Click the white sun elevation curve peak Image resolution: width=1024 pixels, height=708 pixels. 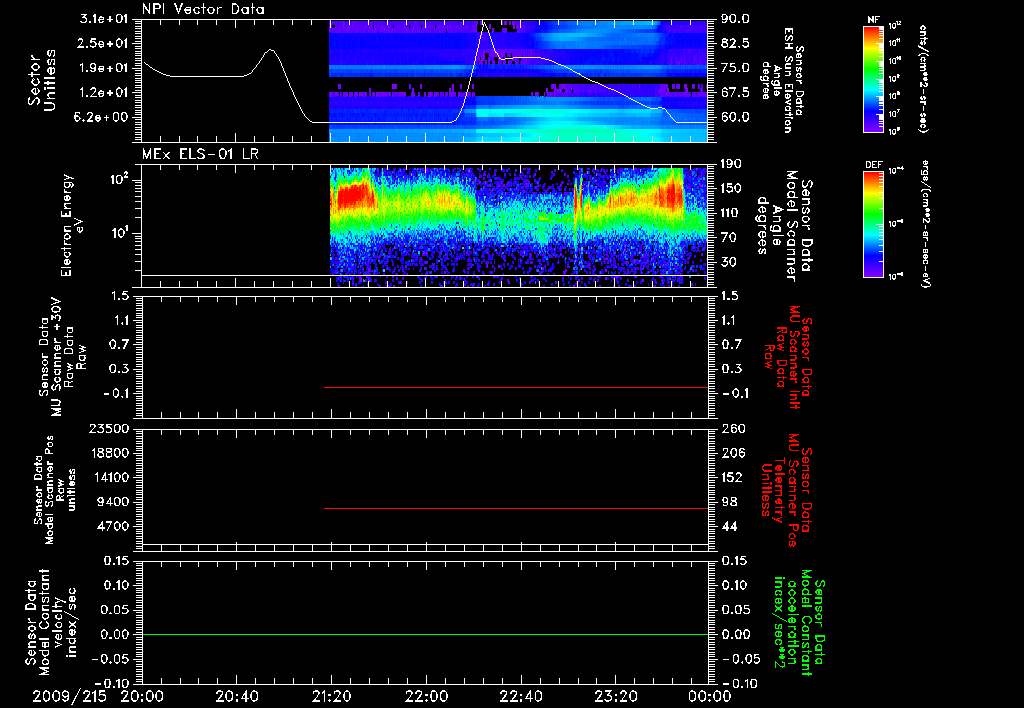[x=485, y=23]
